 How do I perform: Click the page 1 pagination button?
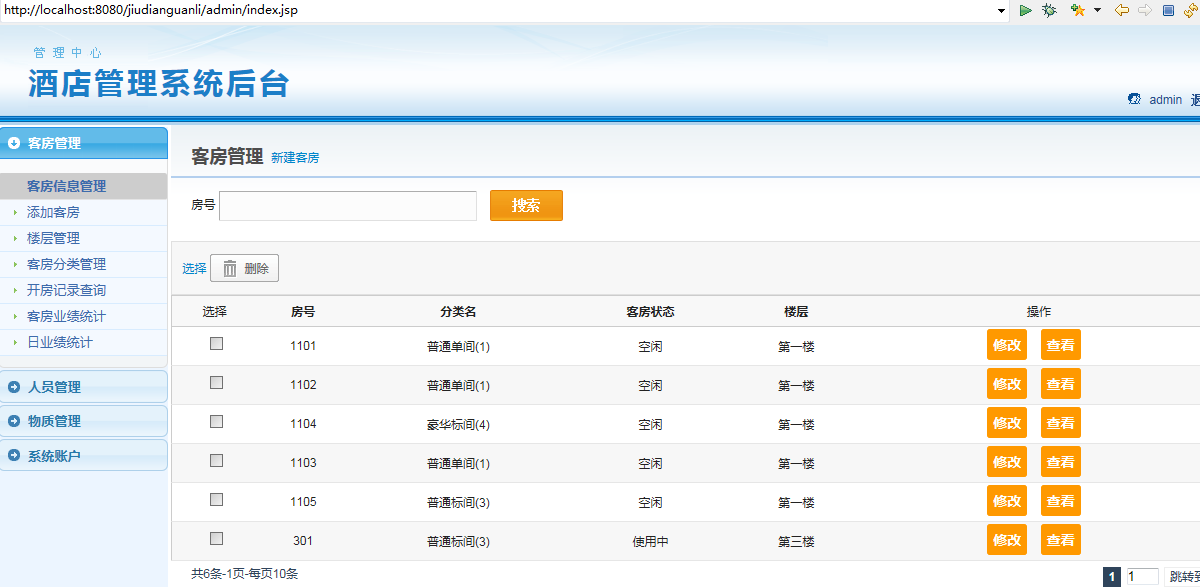[1111, 577]
